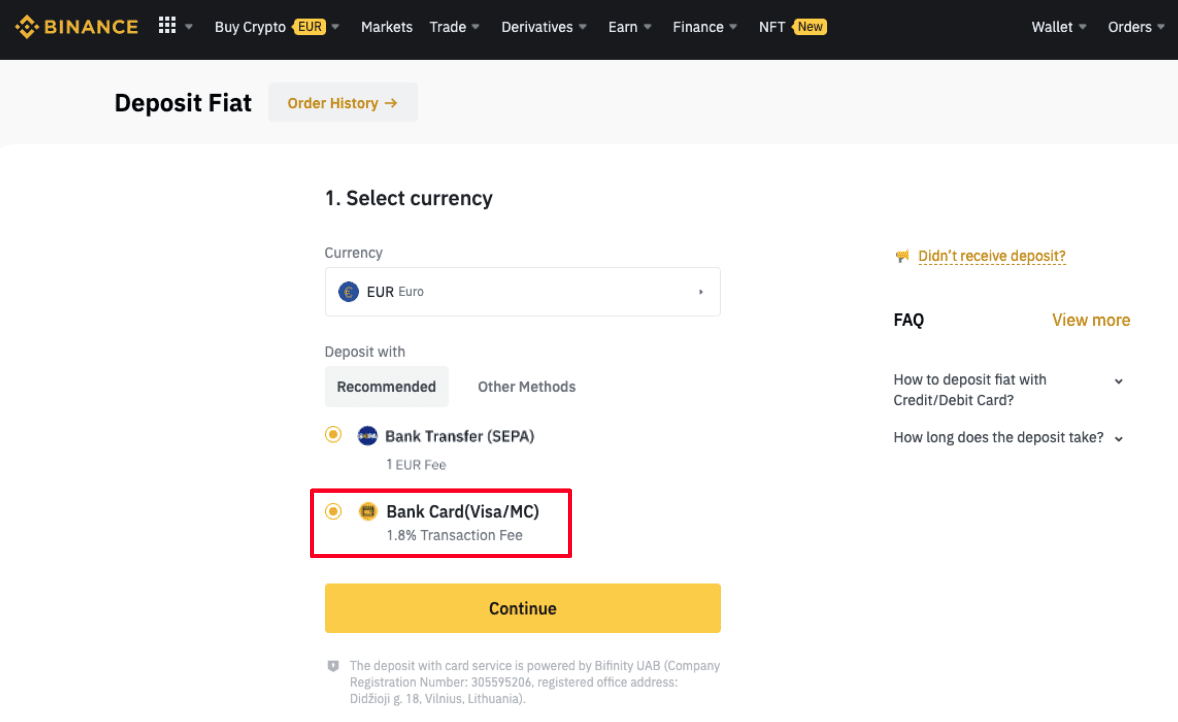Click the 'Deposit with' label

364,352
